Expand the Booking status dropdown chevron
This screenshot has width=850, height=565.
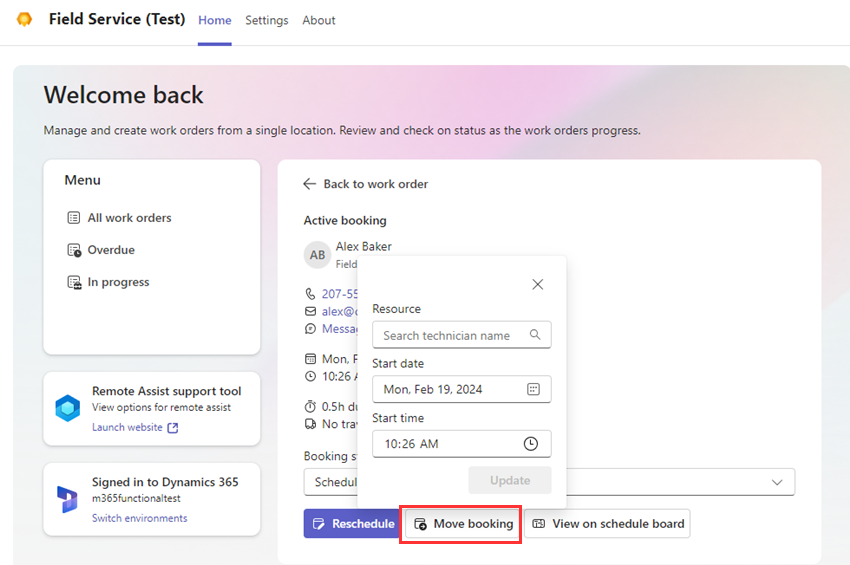[777, 482]
